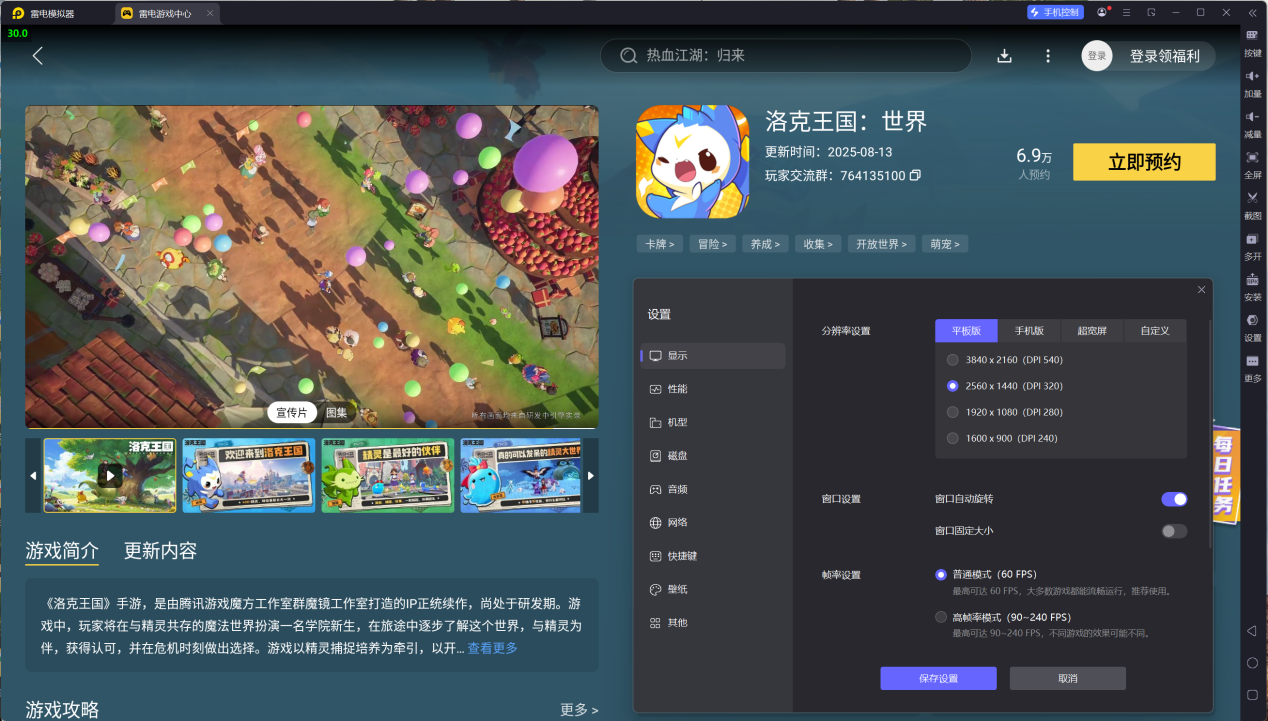Open the 网络 settings section
1268x721 pixels.
(713, 522)
